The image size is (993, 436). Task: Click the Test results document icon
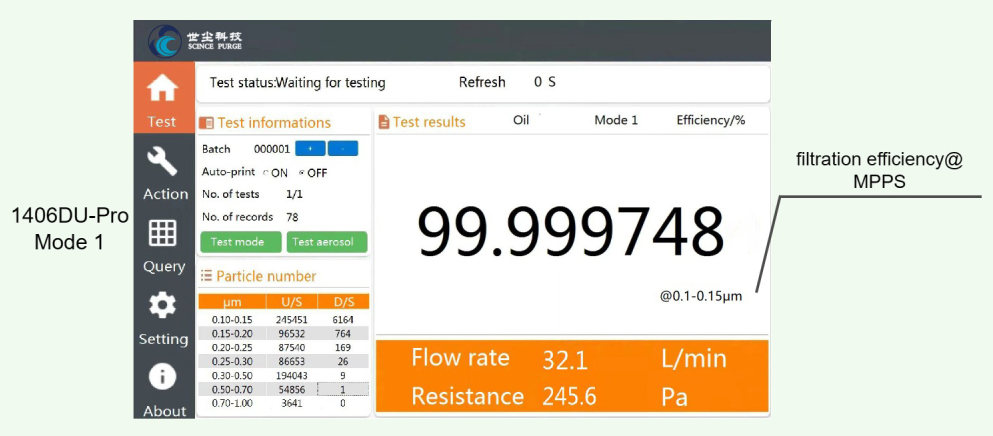[x=384, y=122]
